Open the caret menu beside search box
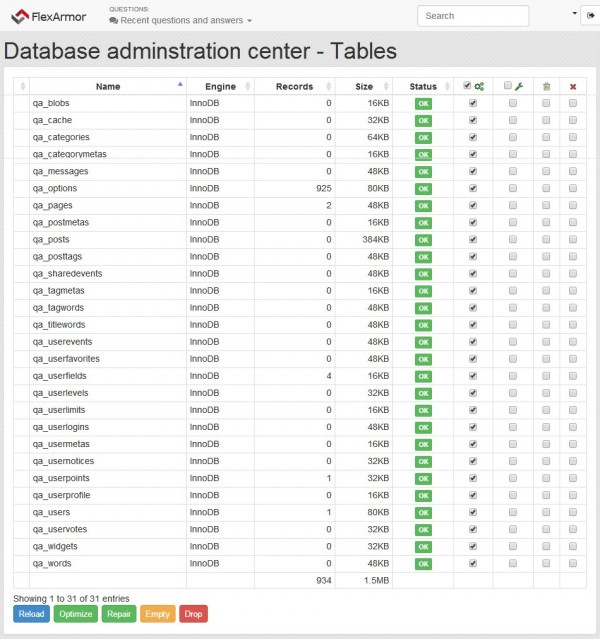The image size is (600, 639). coord(575,15)
